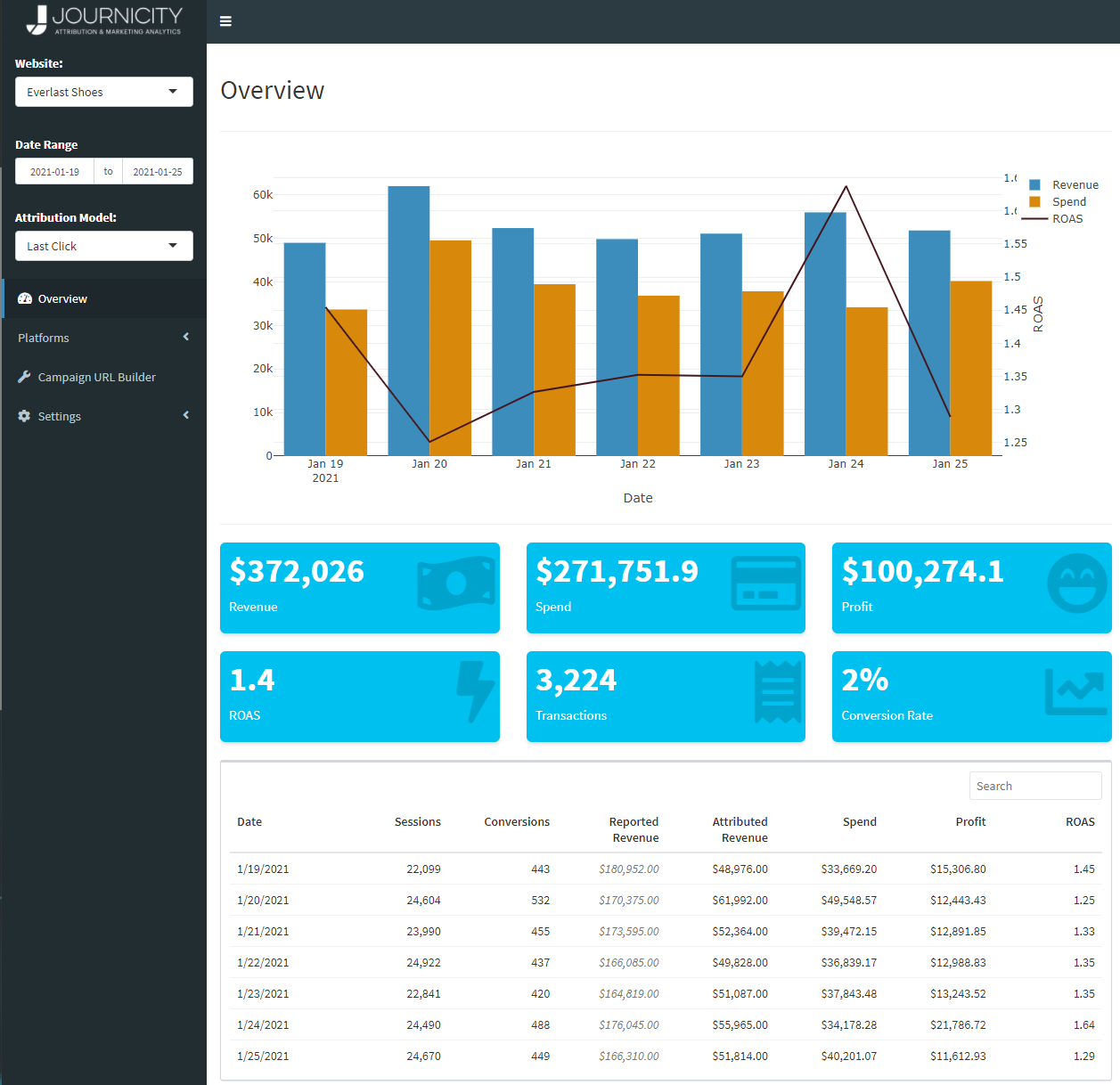This screenshot has height=1085, width=1120.
Task: Click profit value $15,306.80
Action: coord(958,869)
